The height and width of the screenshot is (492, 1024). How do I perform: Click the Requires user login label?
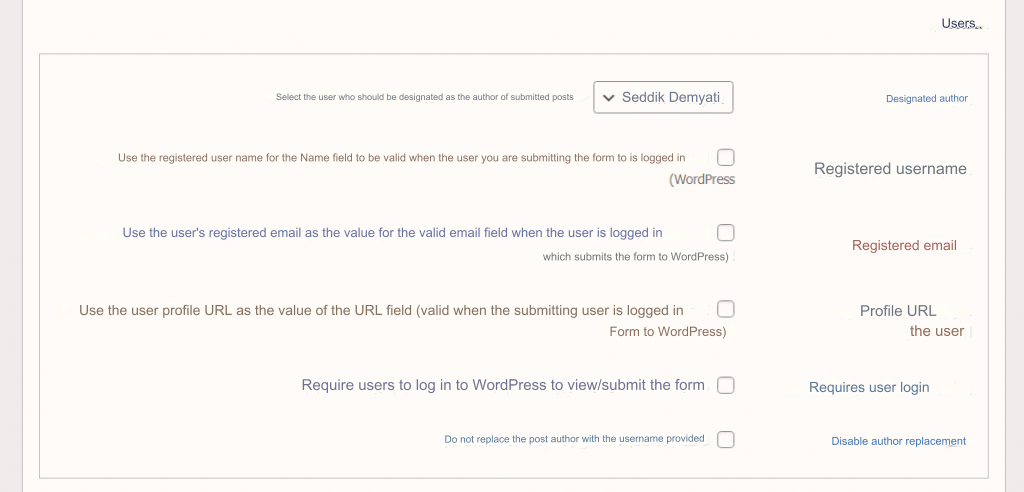pyautogui.click(x=869, y=387)
